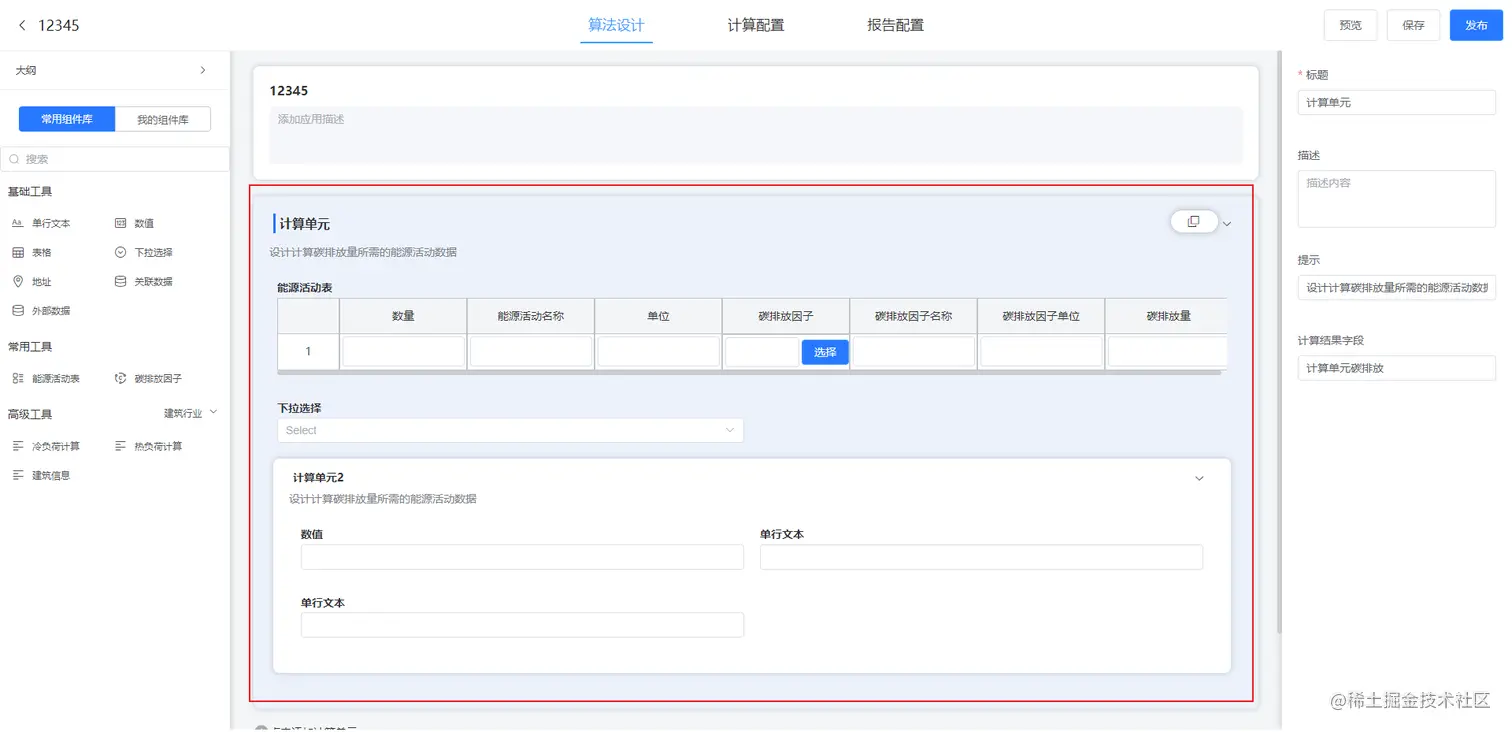Open the Select dropdown under 下拉选择
This screenshot has width=1512, height=732.
pyautogui.click(x=510, y=430)
